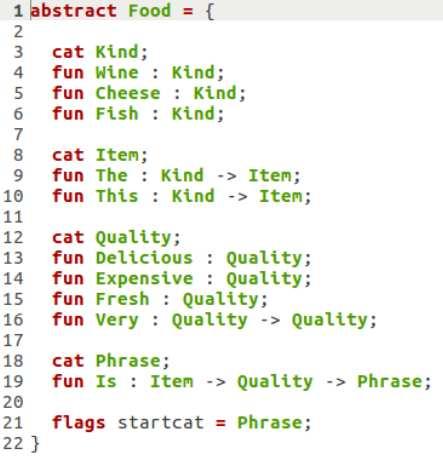Click the Kind category declaration on line 3

pyautogui.click(x=117, y=52)
